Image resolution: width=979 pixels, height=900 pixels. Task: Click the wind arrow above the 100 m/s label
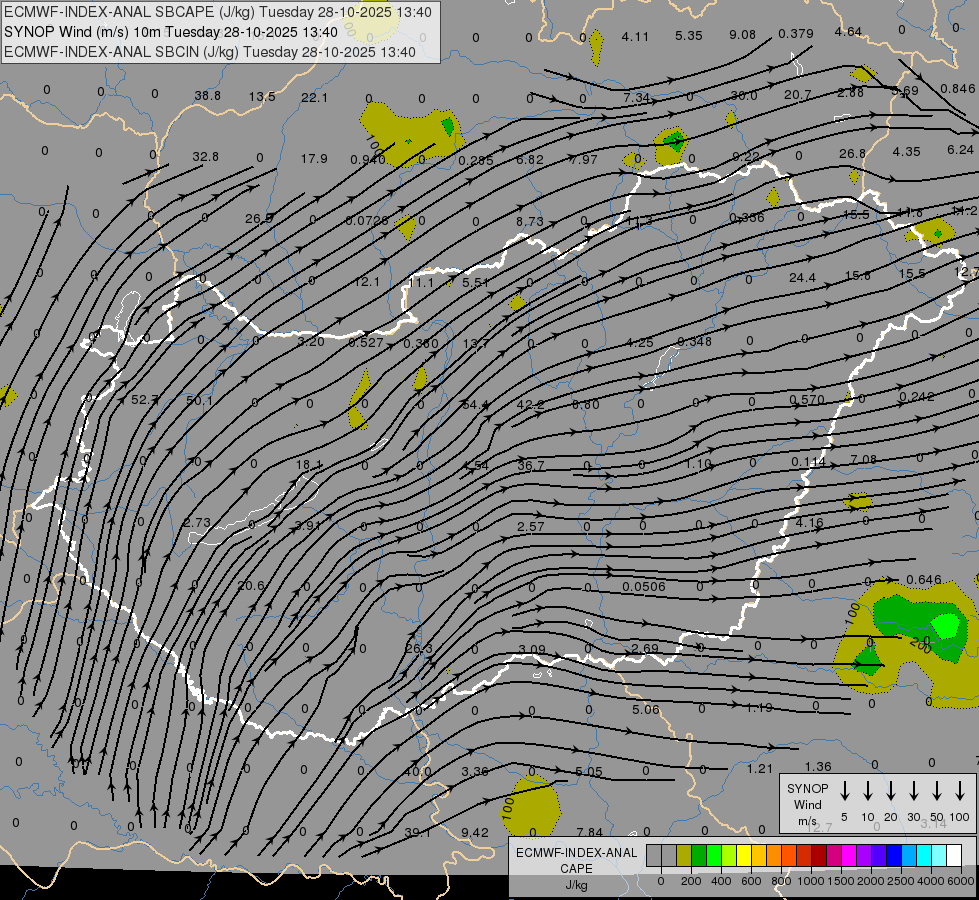(x=960, y=791)
